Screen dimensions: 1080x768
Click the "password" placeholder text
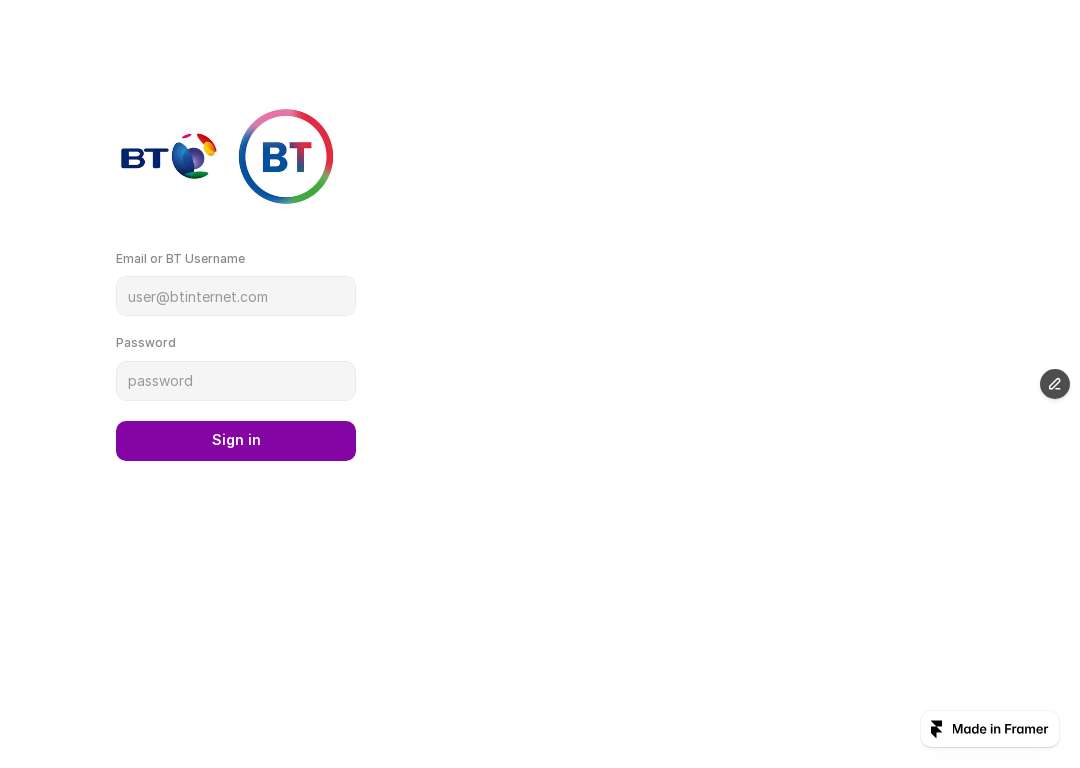(x=160, y=382)
